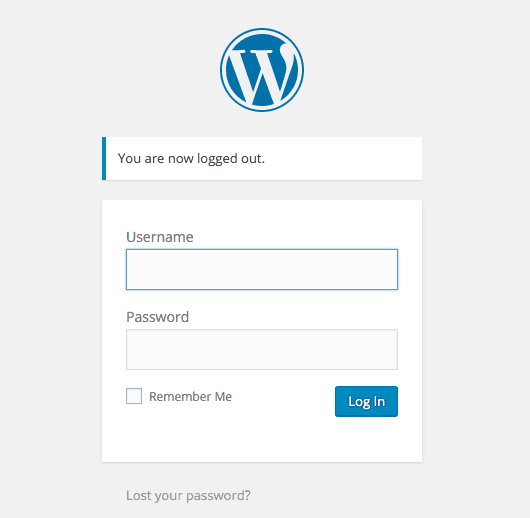Focus the Username input field
Image resolution: width=530 pixels, height=518 pixels.
262,269
